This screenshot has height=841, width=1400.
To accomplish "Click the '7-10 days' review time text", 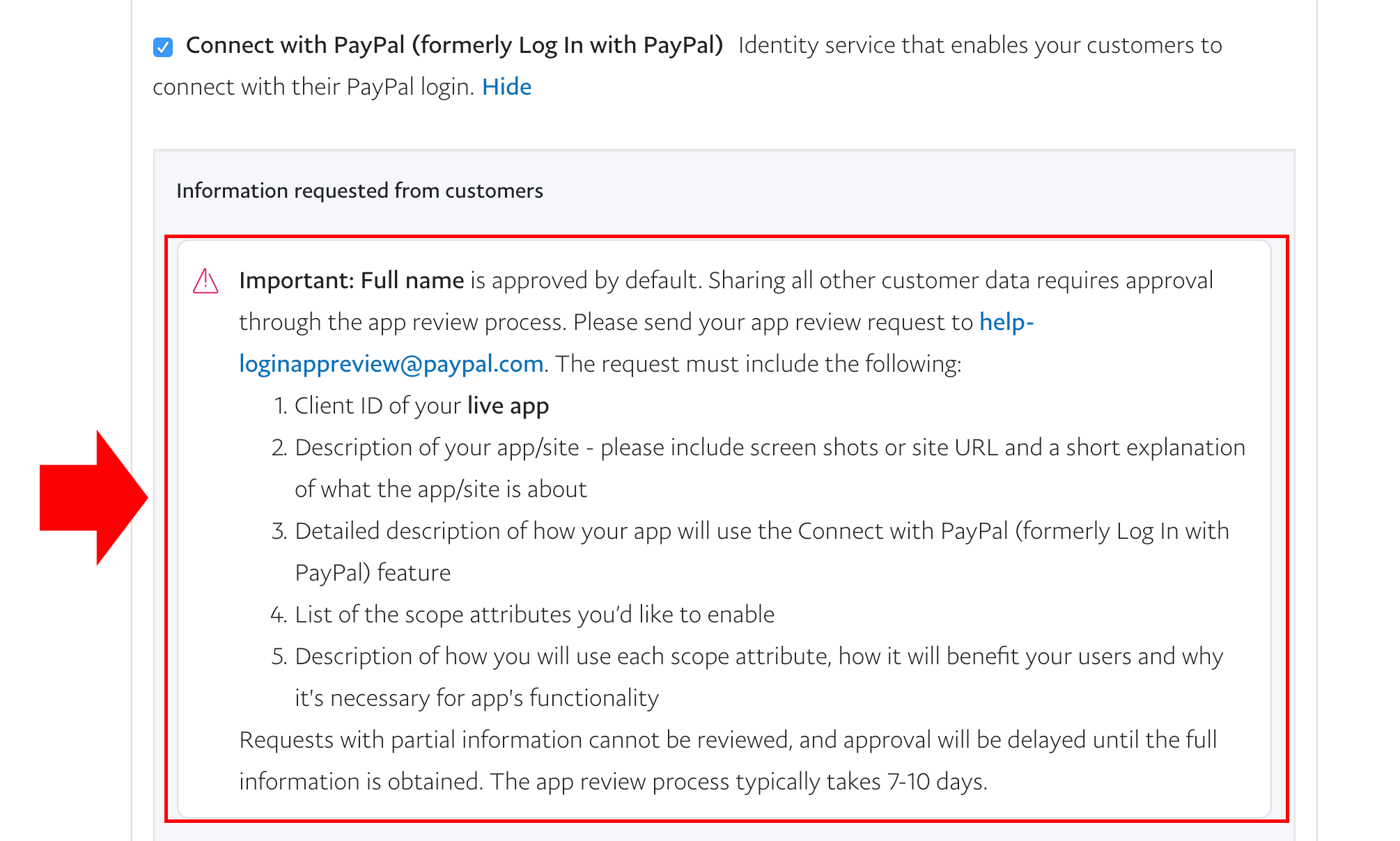I will point(936,782).
